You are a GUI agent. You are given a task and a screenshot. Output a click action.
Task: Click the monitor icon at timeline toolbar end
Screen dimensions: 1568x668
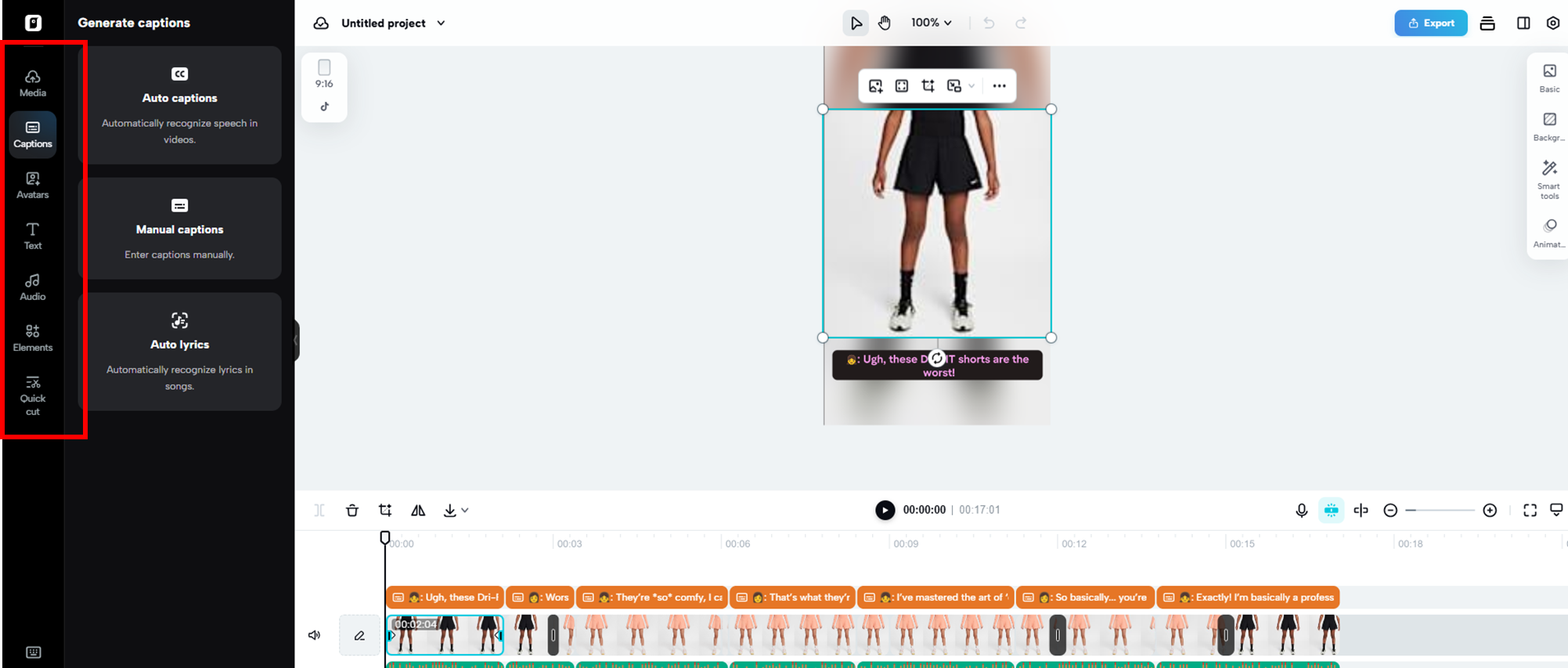point(1556,511)
